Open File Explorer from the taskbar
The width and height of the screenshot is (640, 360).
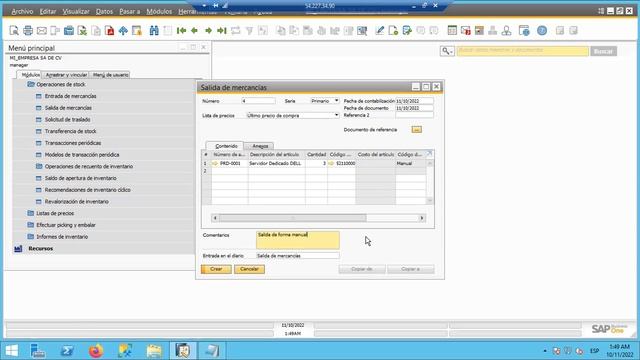pyautogui.click(x=154, y=351)
